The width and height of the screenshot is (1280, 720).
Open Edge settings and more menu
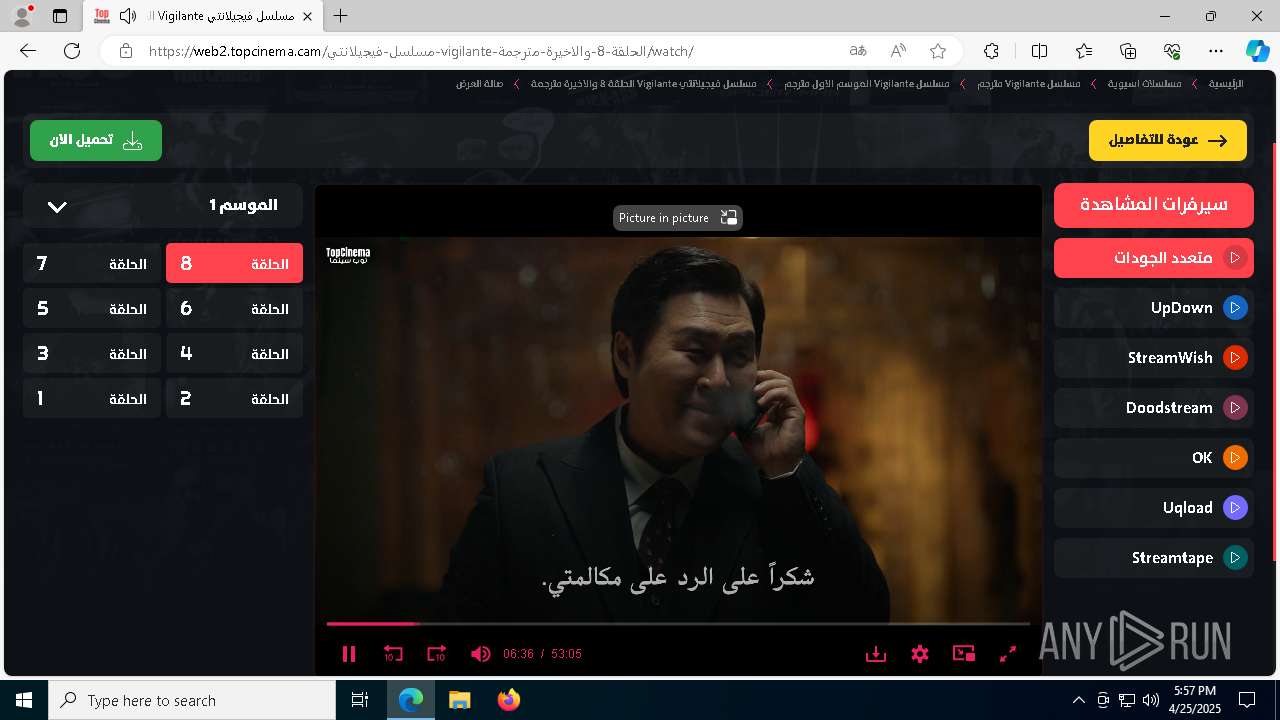pyautogui.click(x=1216, y=51)
